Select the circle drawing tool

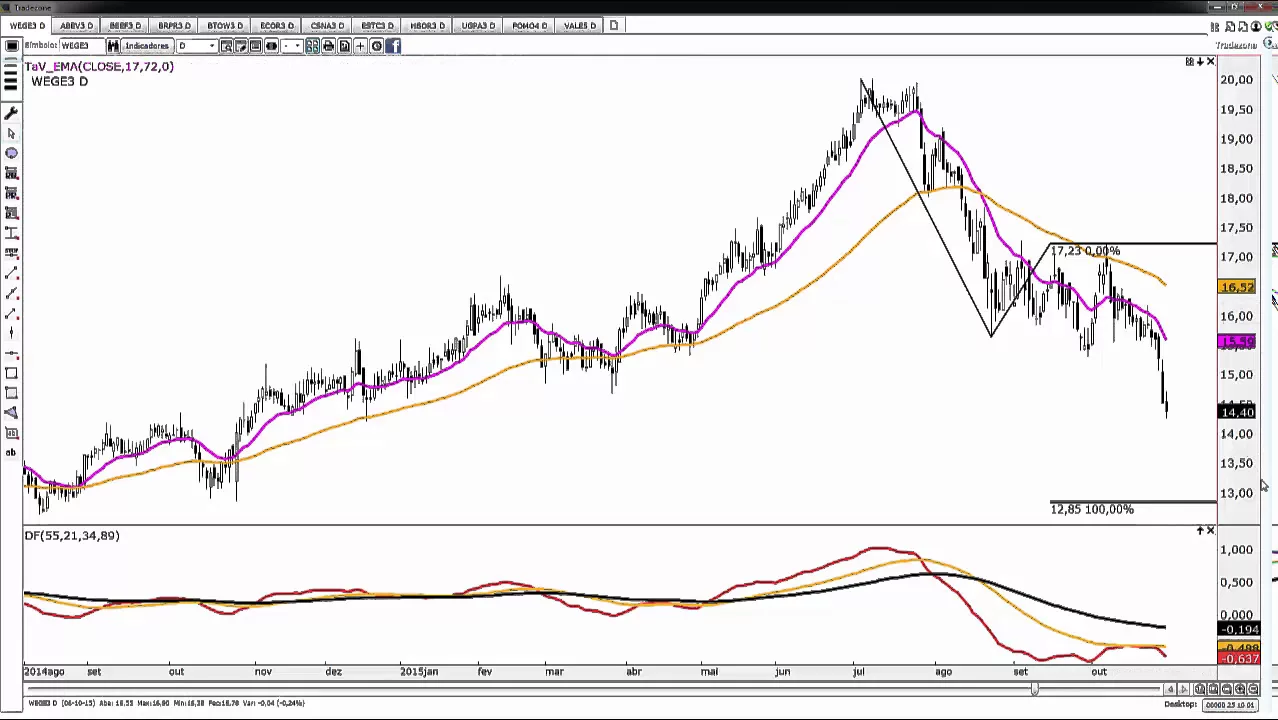pyautogui.click(x=11, y=153)
